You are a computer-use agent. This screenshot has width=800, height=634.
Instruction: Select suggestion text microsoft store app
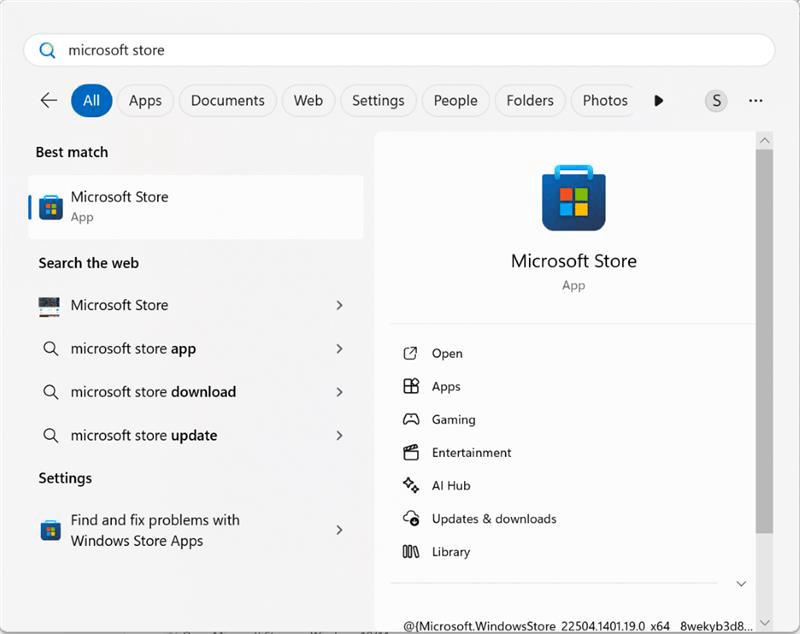point(133,349)
